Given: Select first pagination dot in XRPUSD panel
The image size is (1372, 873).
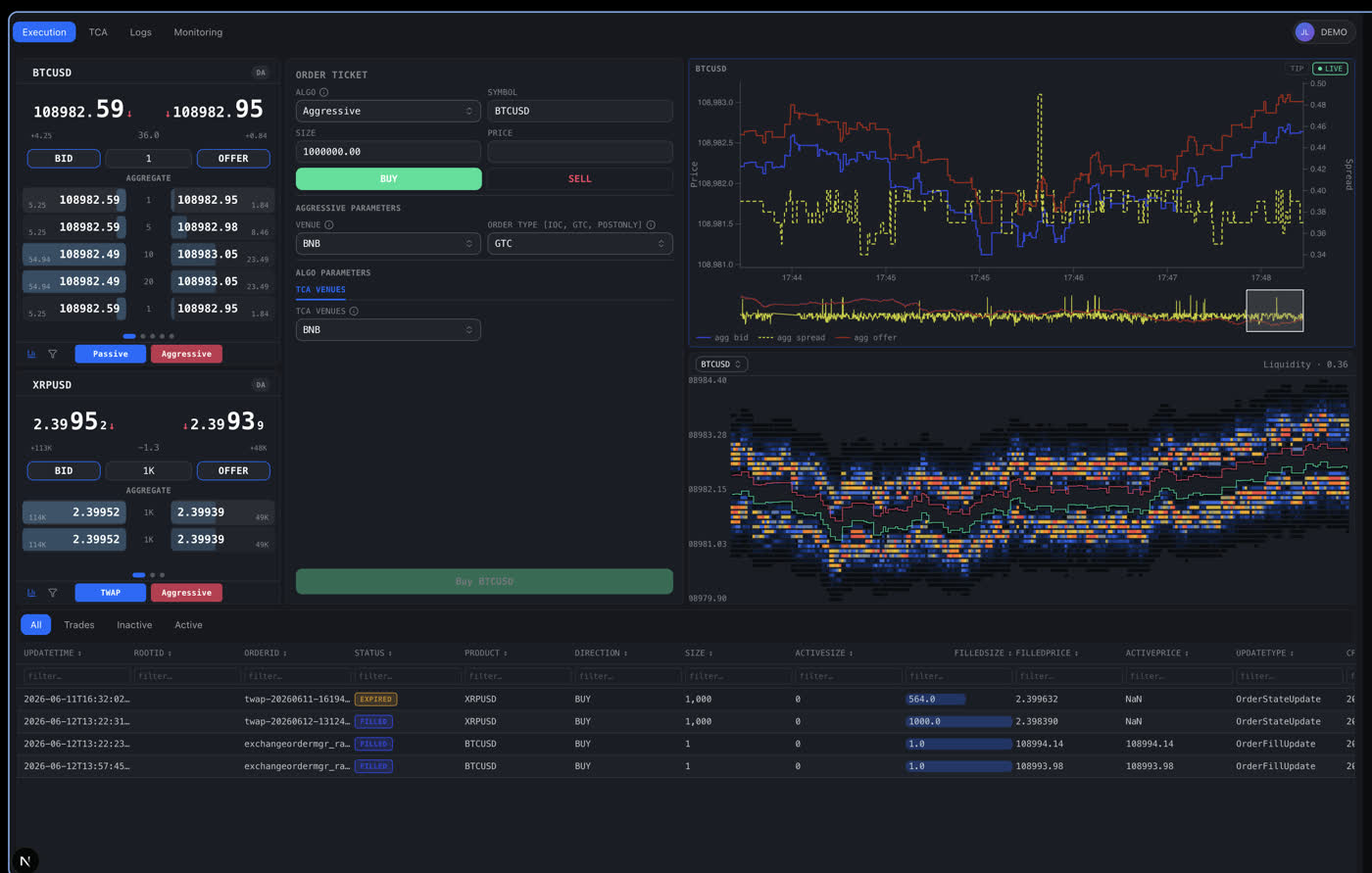Looking at the screenshot, I should tap(138, 575).
